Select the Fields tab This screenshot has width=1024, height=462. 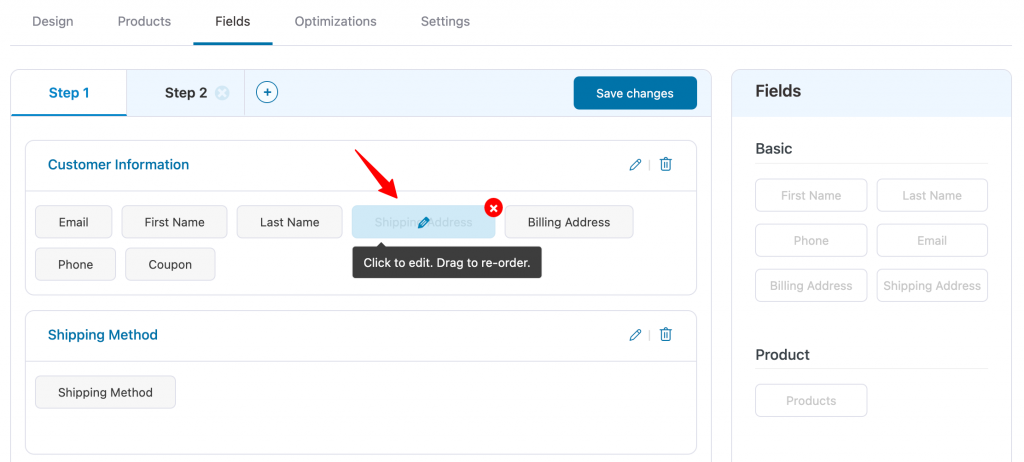tap(232, 22)
